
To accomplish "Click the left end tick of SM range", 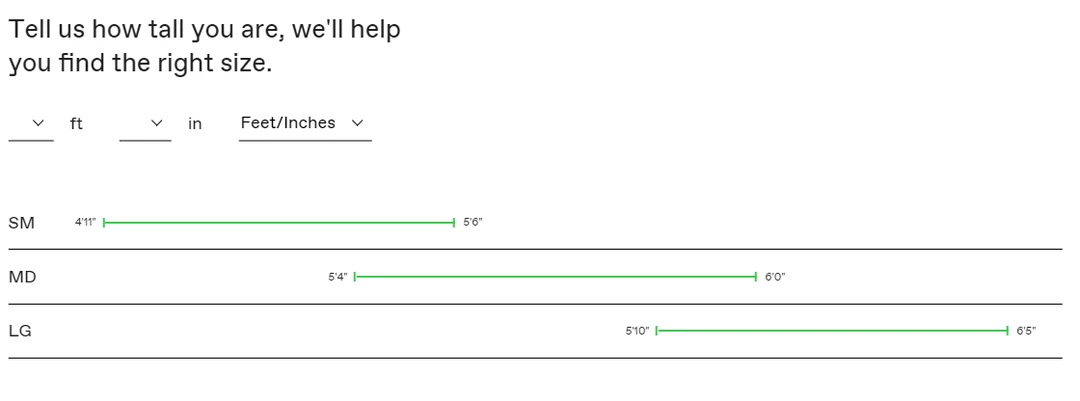I will click(x=104, y=223).
